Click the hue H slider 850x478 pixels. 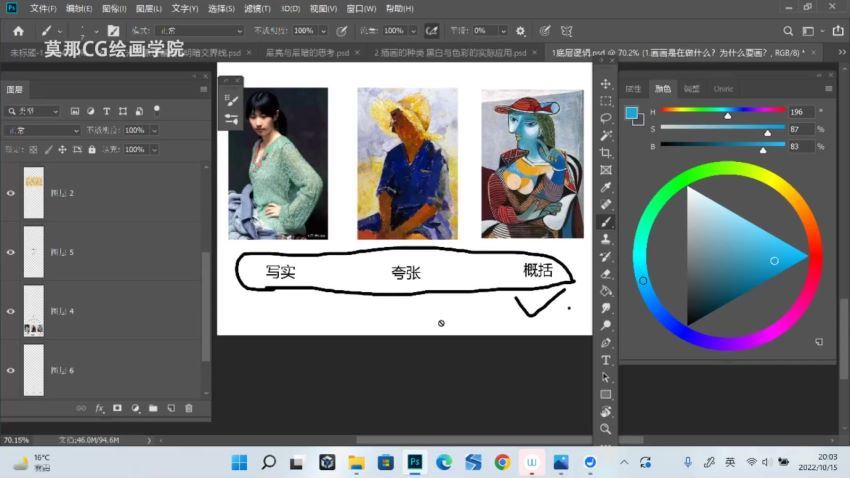pyautogui.click(x=723, y=110)
